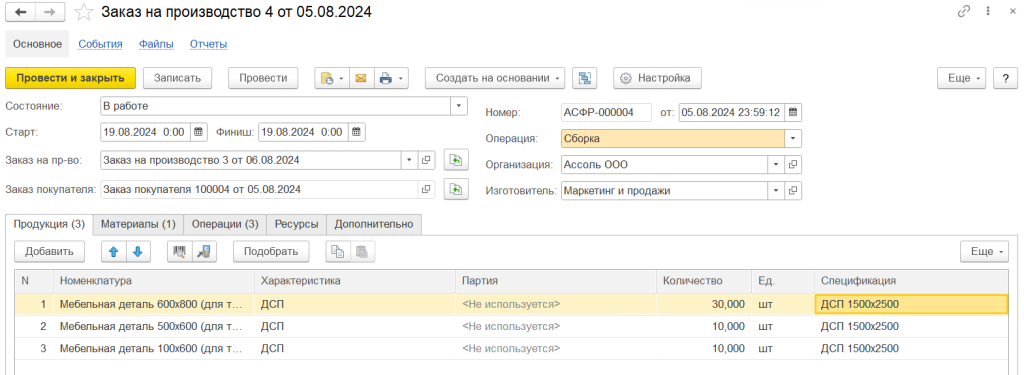Paste rows with the clipboard icon
The width and height of the screenshot is (1024, 375).
[362, 252]
